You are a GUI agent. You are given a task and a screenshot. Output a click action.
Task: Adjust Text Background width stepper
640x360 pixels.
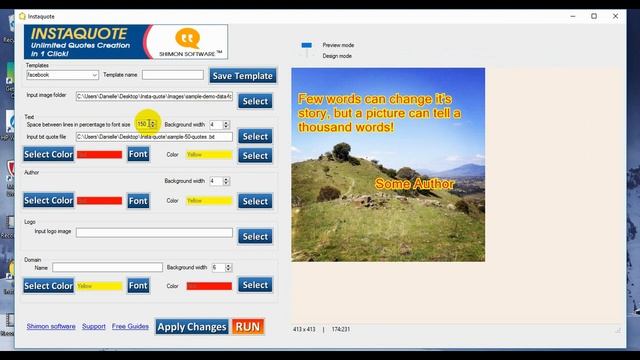point(227,124)
